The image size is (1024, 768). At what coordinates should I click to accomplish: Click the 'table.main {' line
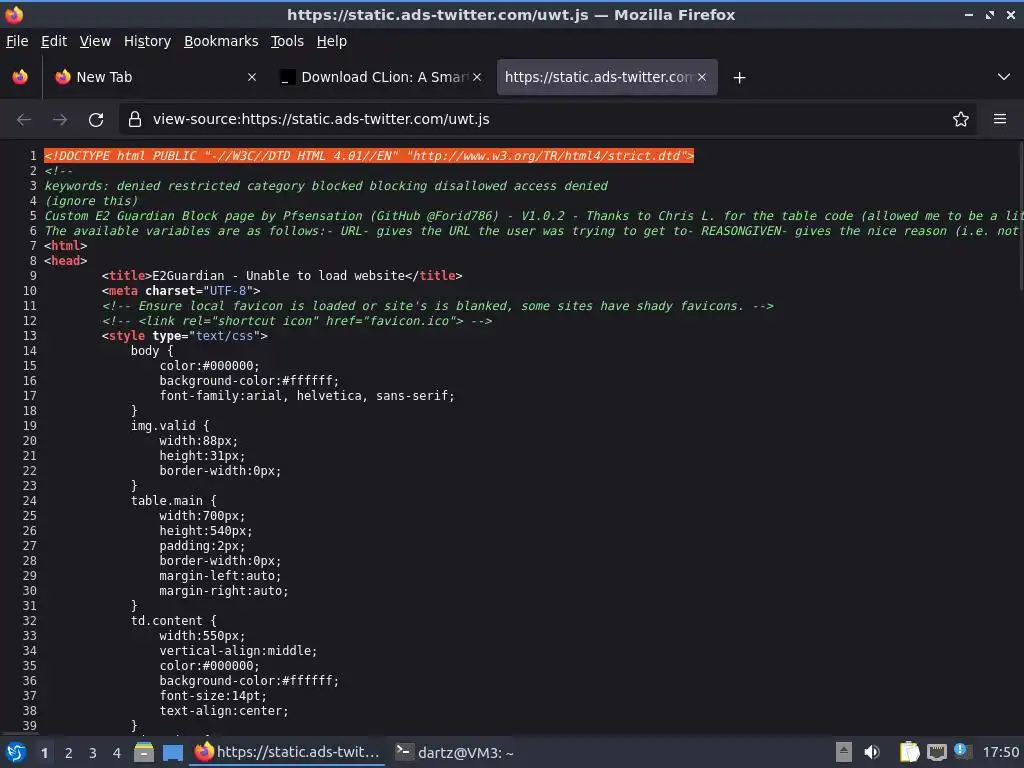coord(173,501)
